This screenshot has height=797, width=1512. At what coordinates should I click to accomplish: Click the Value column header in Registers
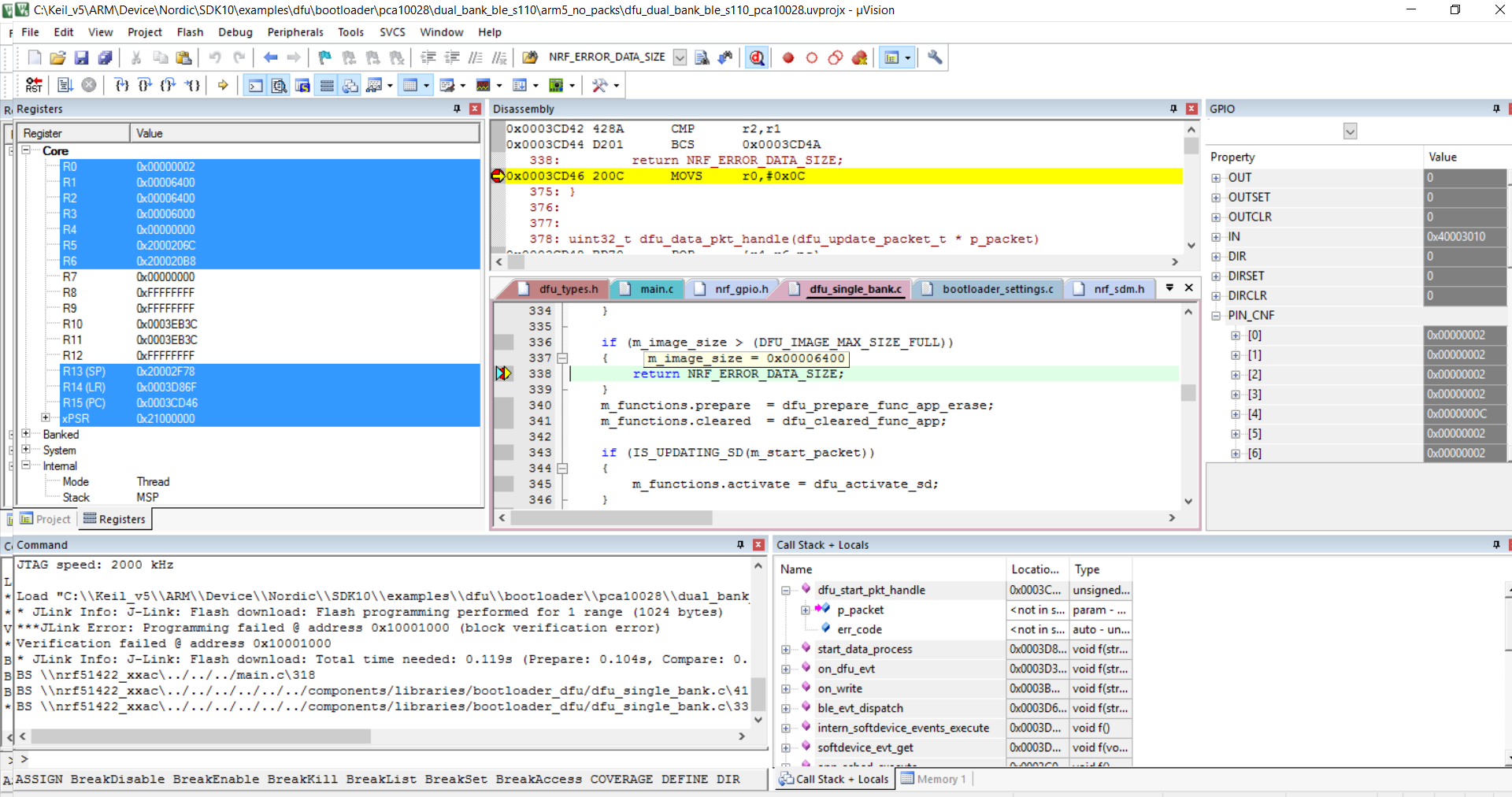tap(305, 133)
